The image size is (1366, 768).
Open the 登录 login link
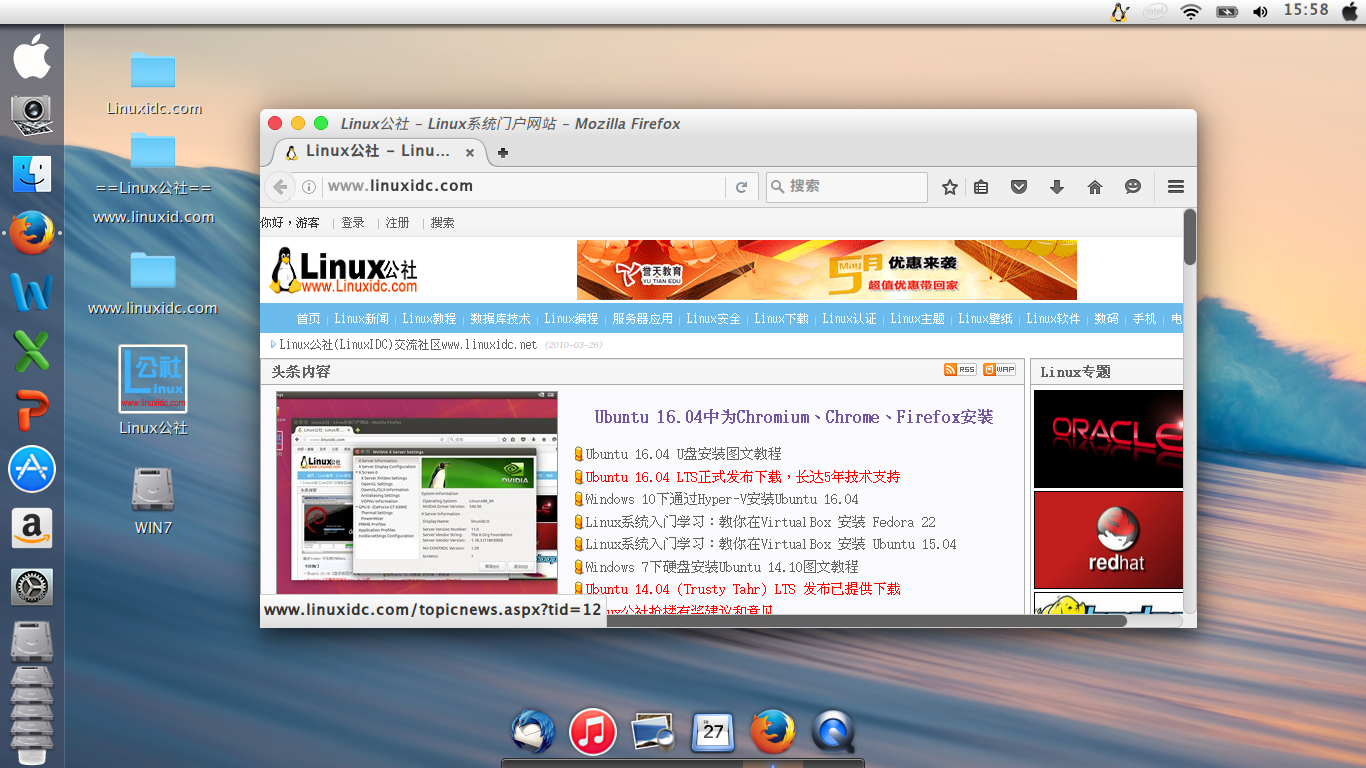click(x=353, y=223)
